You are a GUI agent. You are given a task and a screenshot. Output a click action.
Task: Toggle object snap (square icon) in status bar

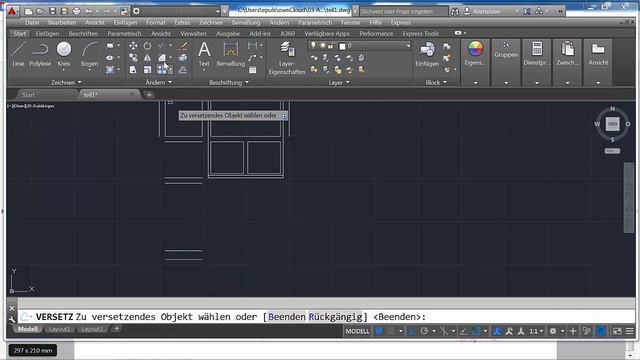point(476,331)
